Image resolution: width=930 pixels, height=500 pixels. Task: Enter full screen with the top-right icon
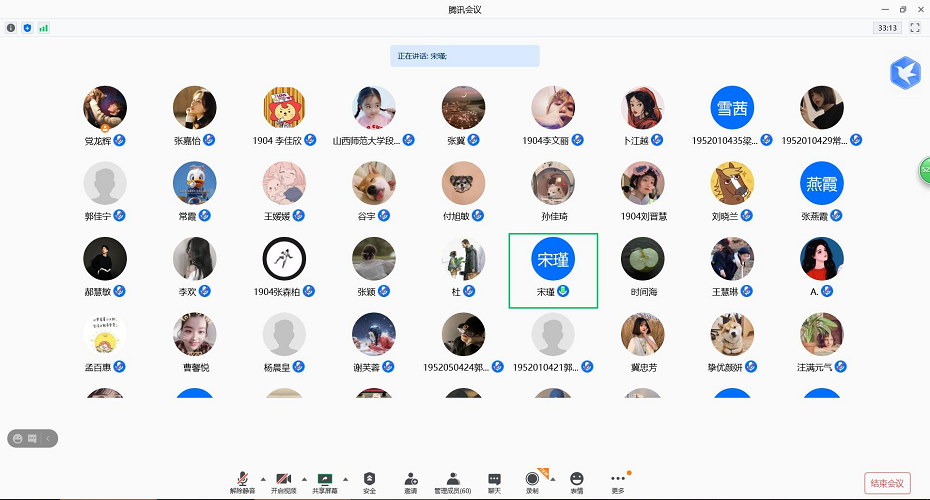pyautogui.click(x=915, y=28)
